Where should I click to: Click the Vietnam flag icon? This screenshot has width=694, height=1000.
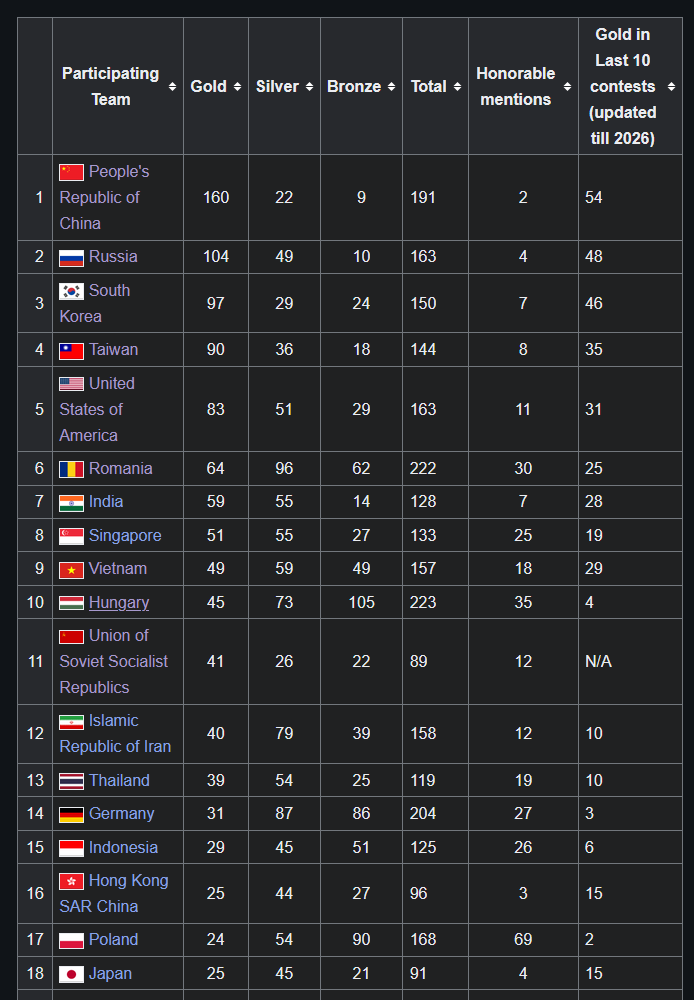click(x=71, y=570)
